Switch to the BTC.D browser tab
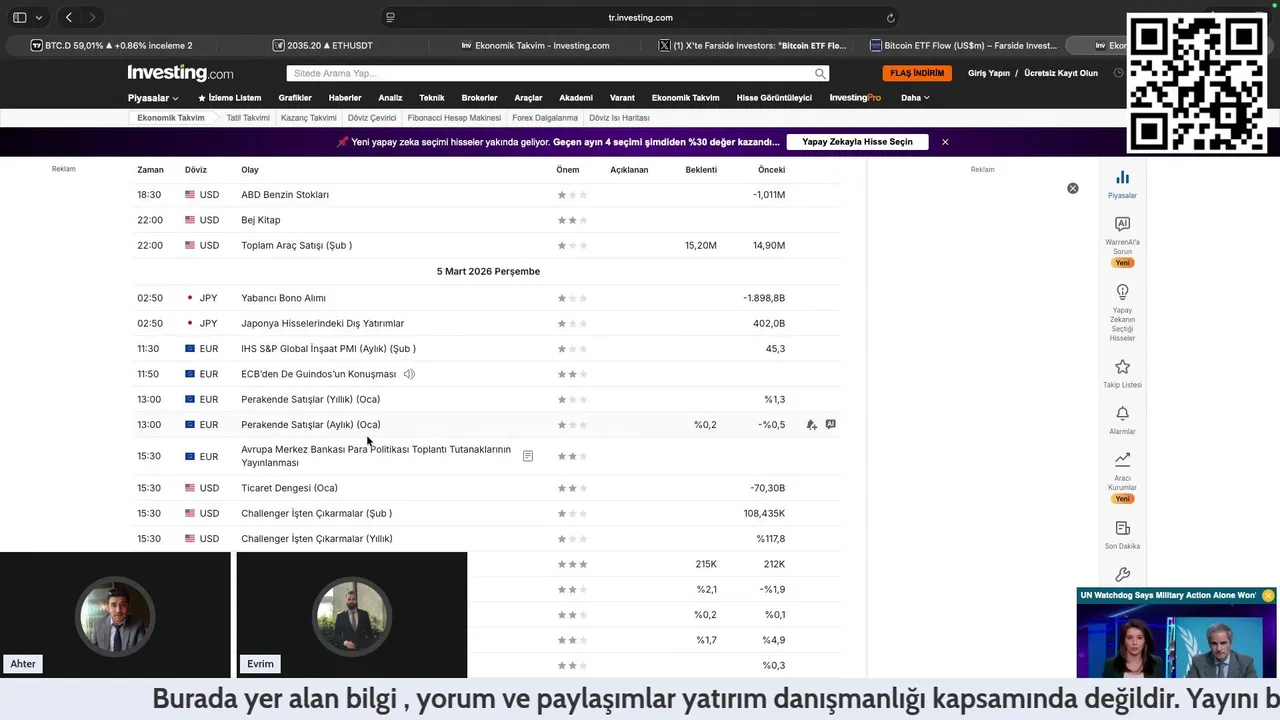1280x720 pixels. [113, 45]
